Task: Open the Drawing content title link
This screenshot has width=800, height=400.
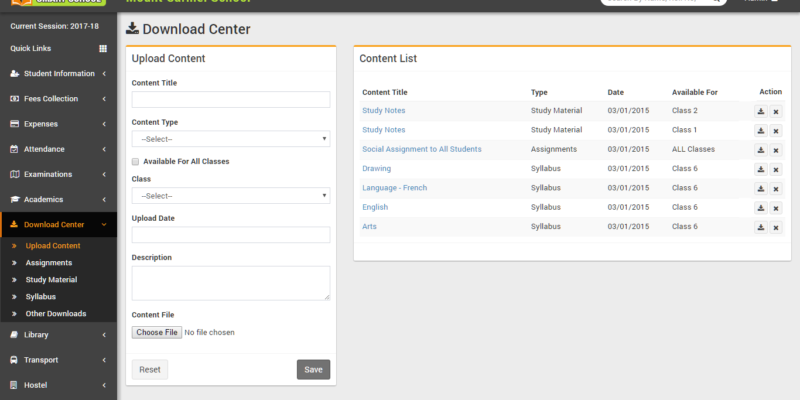Action: (x=376, y=169)
